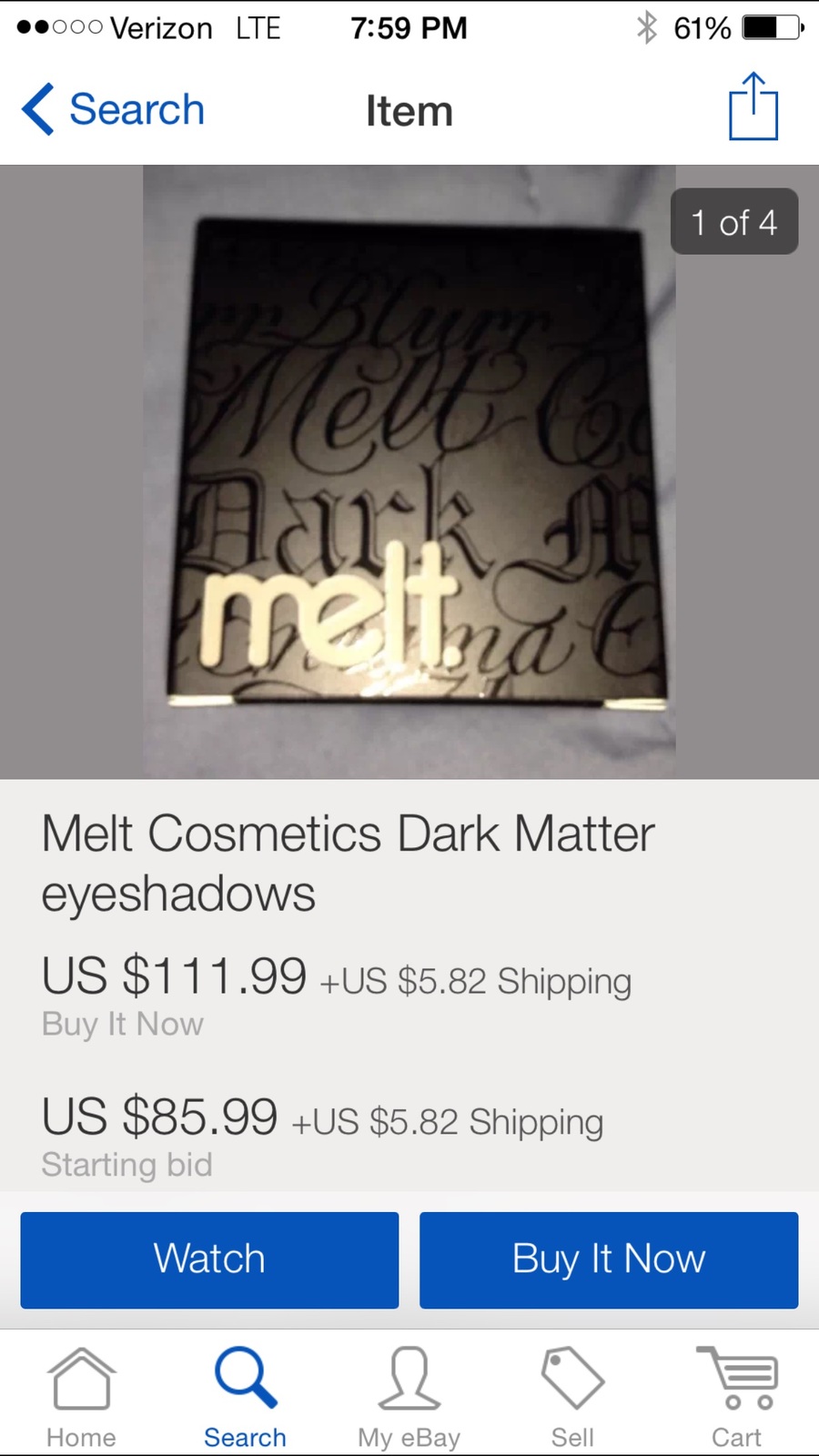Select the Search magnifier icon tab

(x=245, y=1378)
